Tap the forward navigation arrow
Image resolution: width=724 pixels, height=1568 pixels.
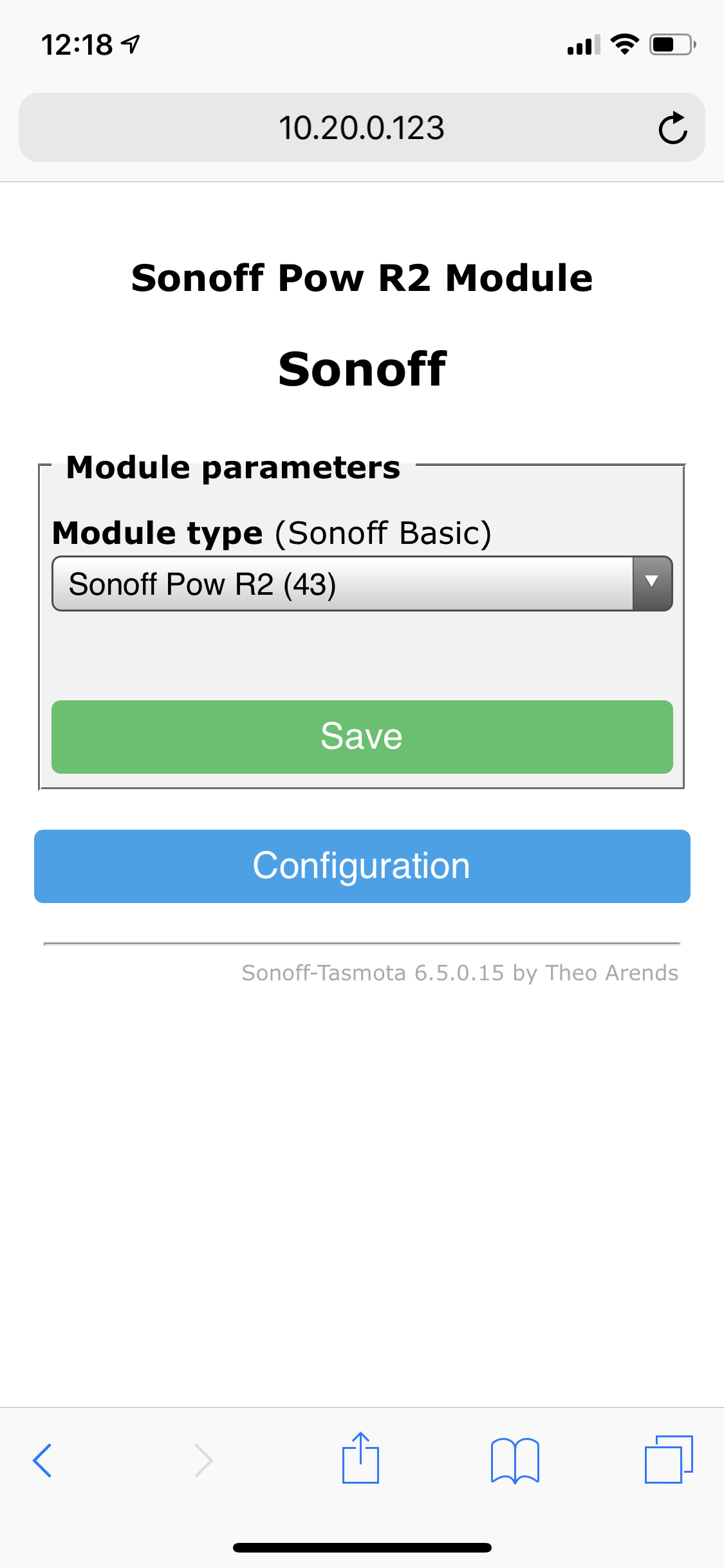[203, 1460]
